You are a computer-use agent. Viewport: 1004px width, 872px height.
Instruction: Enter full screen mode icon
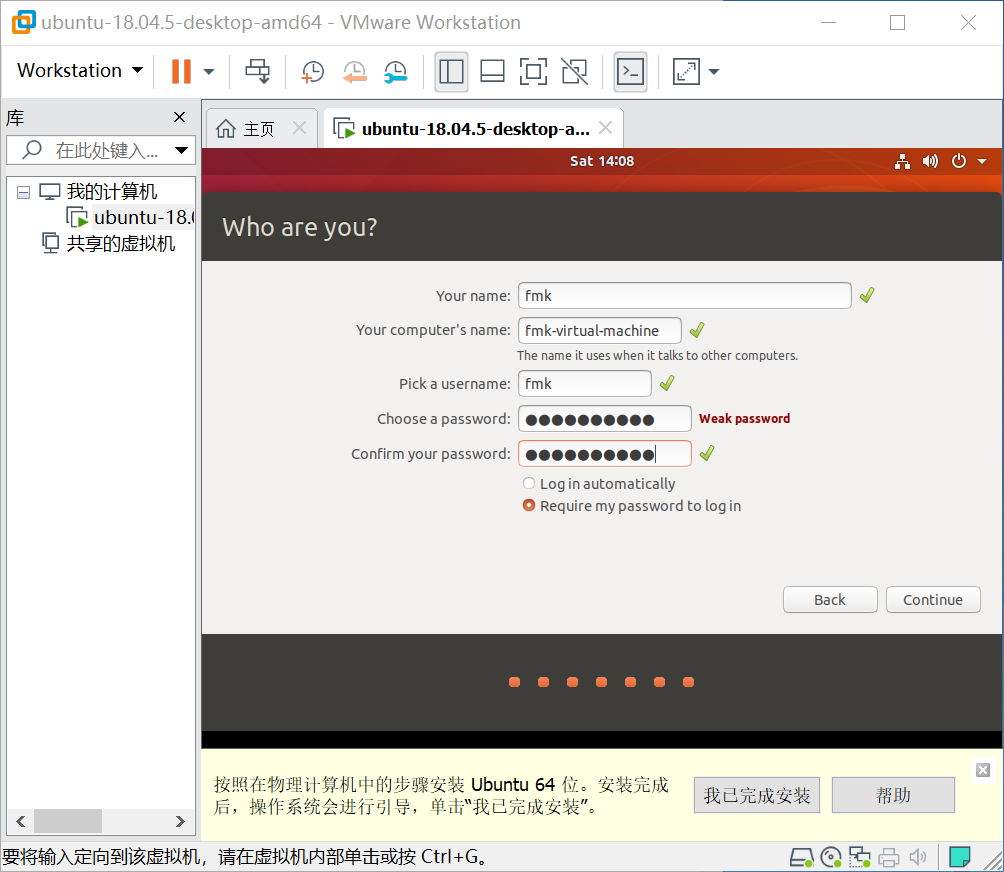(x=533, y=72)
